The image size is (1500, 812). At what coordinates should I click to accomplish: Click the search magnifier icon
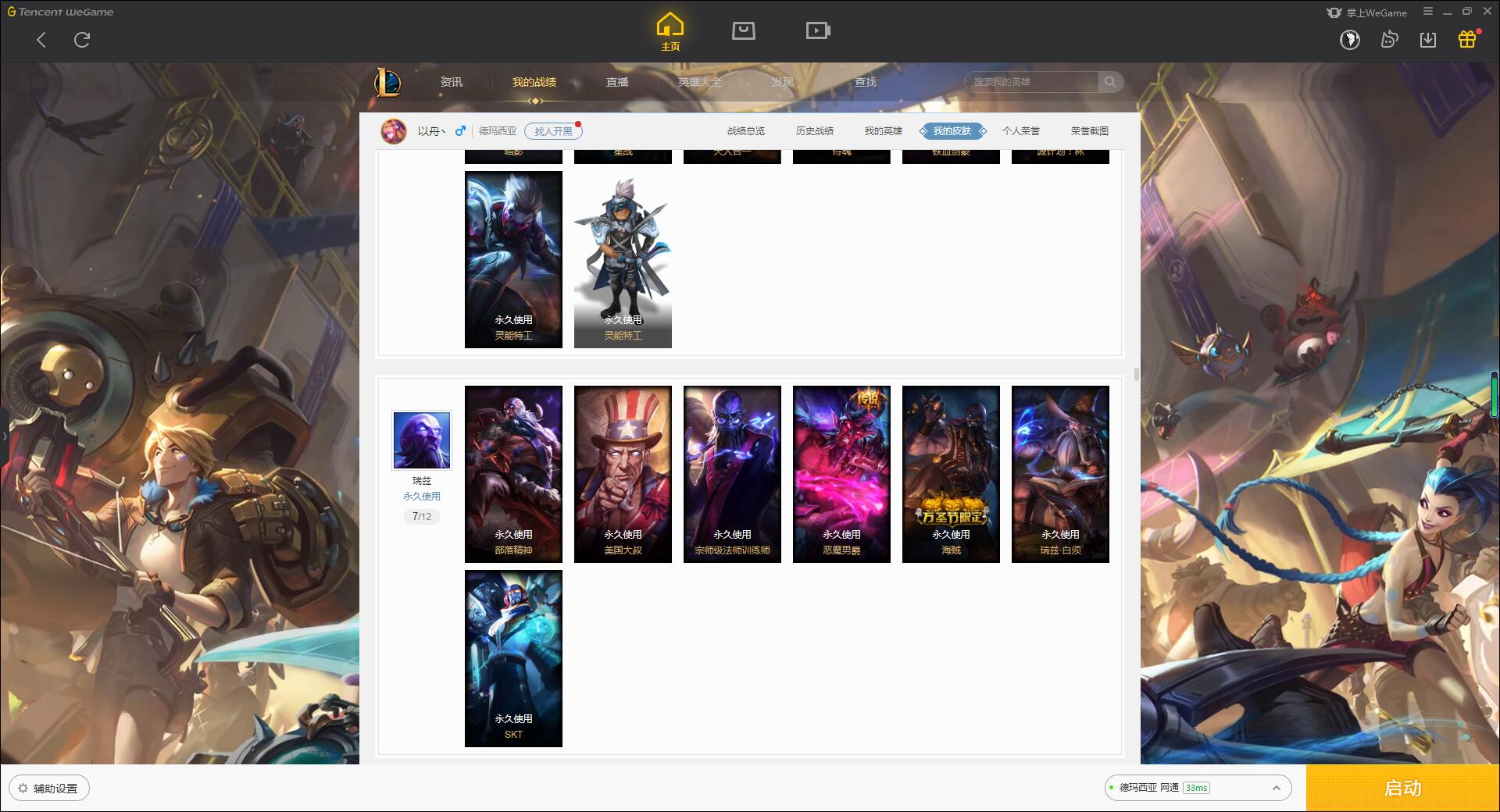click(x=1109, y=82)
